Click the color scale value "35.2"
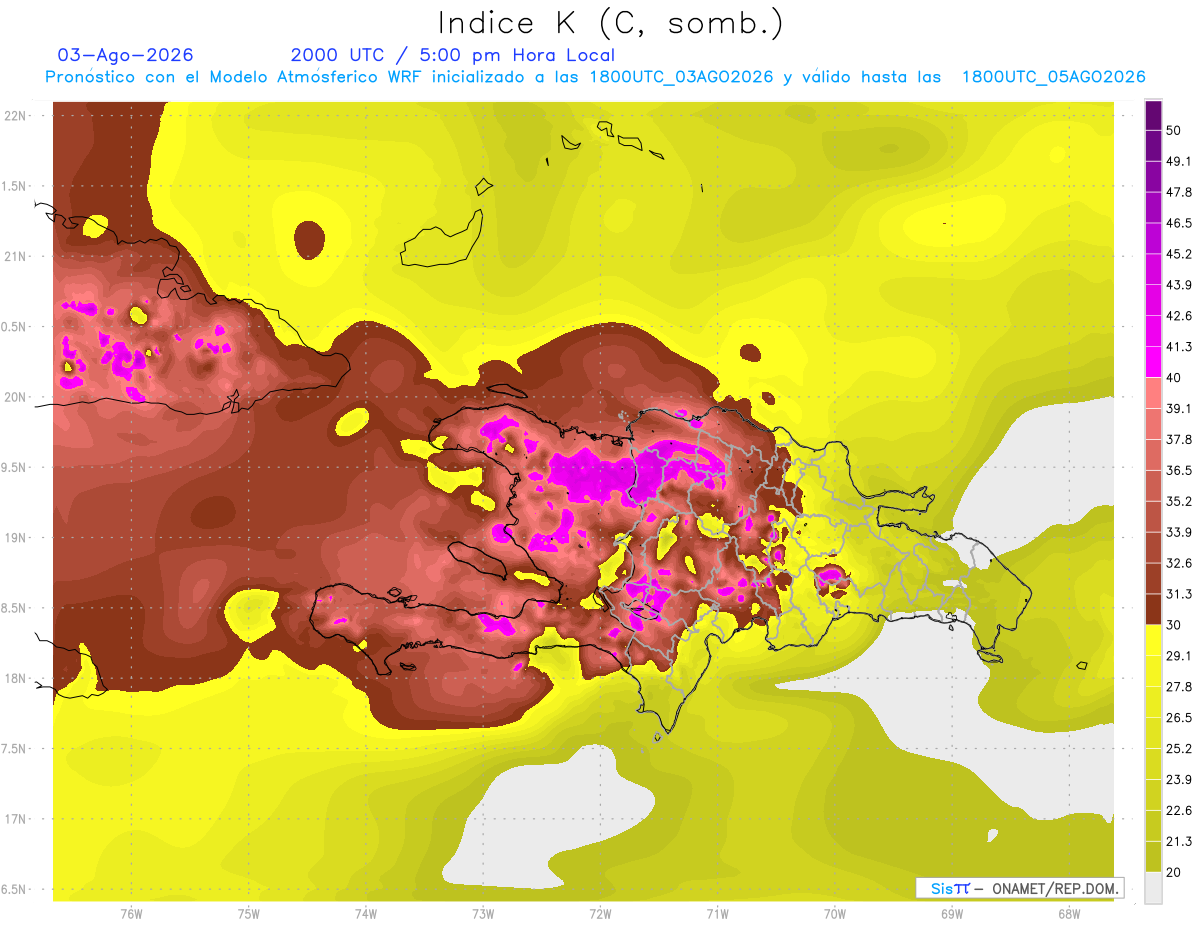This screenshot has width=1200, height=927. pyautogui.click(x=1178, y=501)
